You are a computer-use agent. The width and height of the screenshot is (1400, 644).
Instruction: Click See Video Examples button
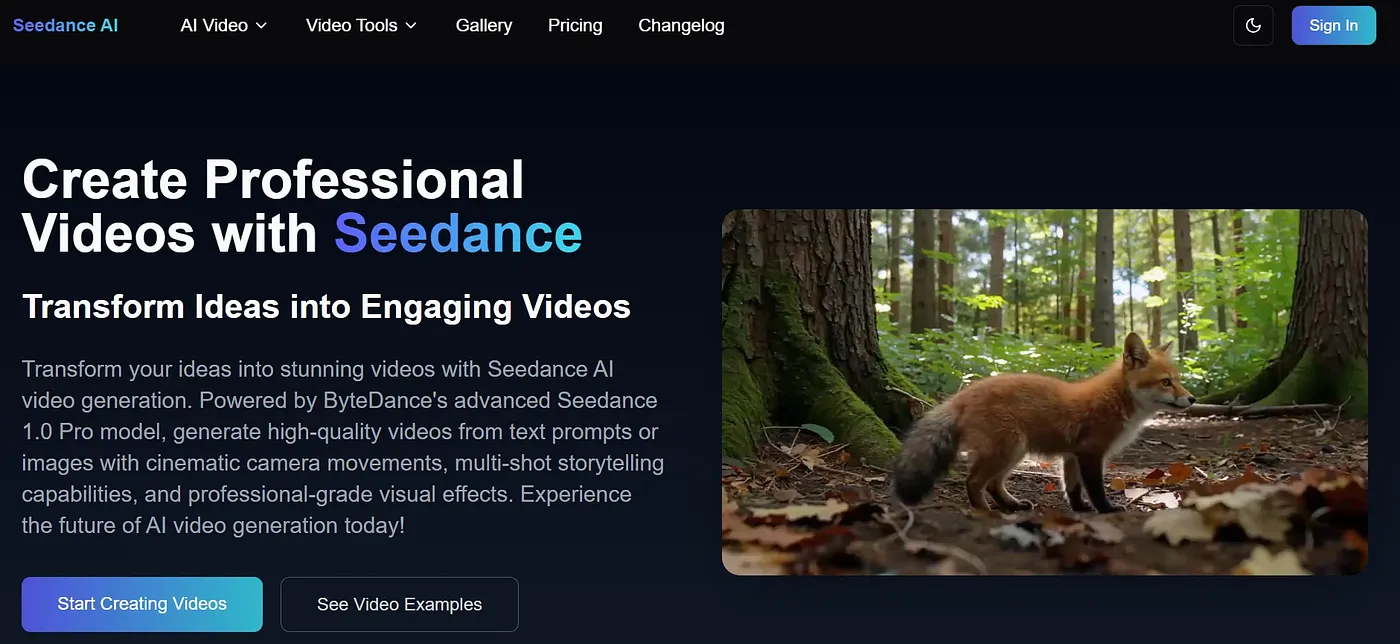[x=399, y=604]
